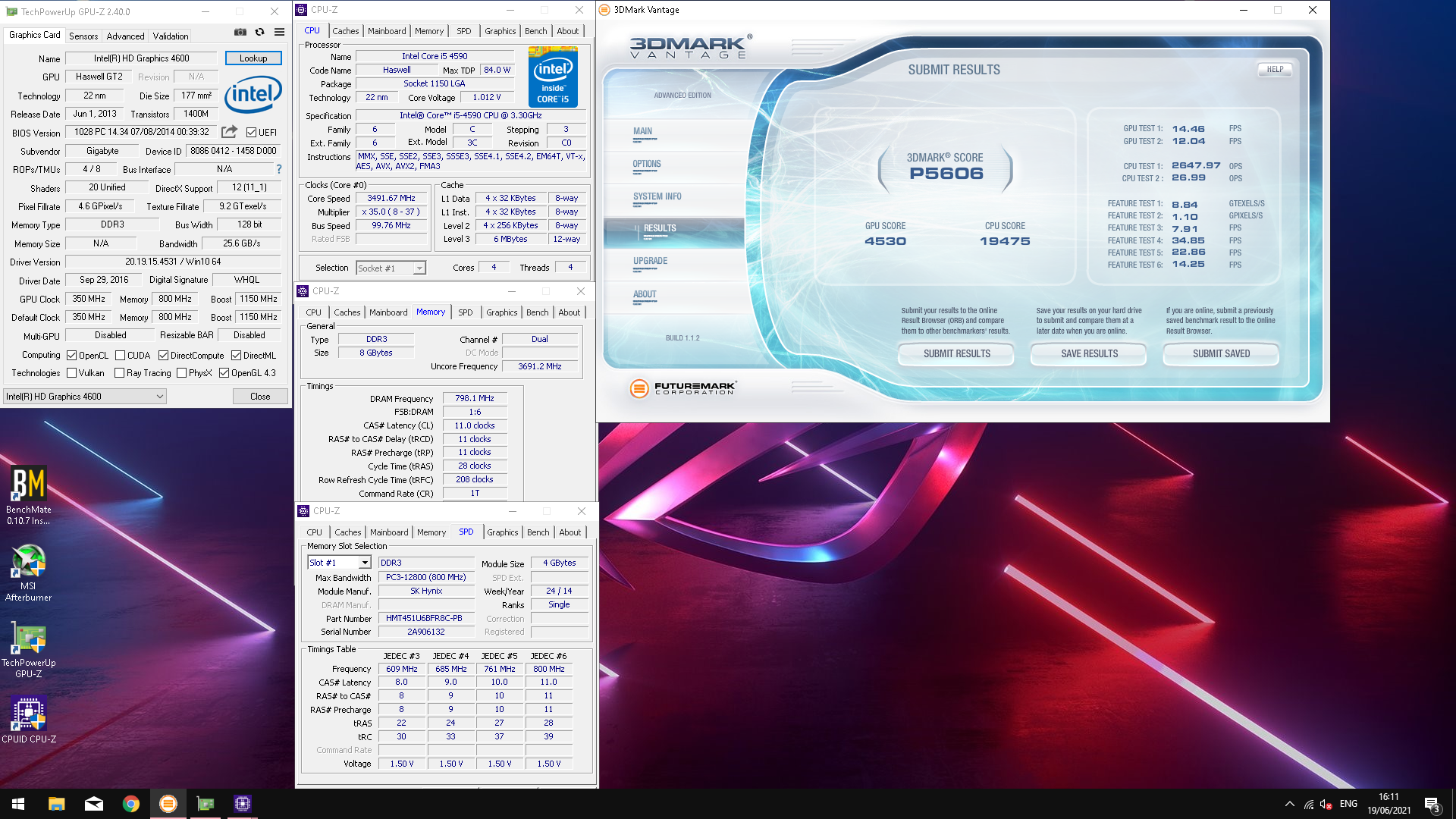Open Graphics tab in bottom CPU-Z window
The width and height of the screenshot is (1456, 819).
(x=503, y=532)
